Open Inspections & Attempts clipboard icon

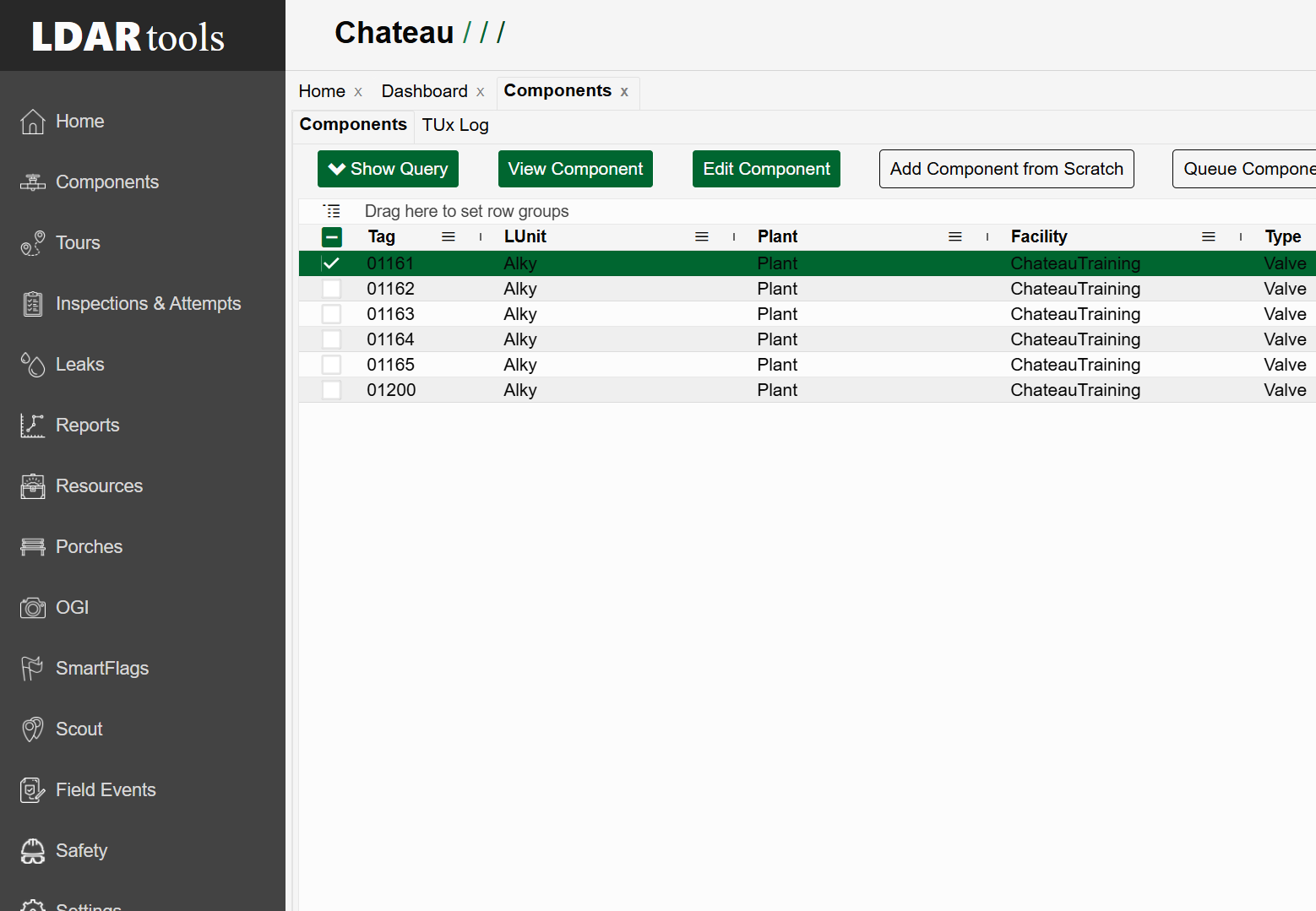(x=33, y=304)
